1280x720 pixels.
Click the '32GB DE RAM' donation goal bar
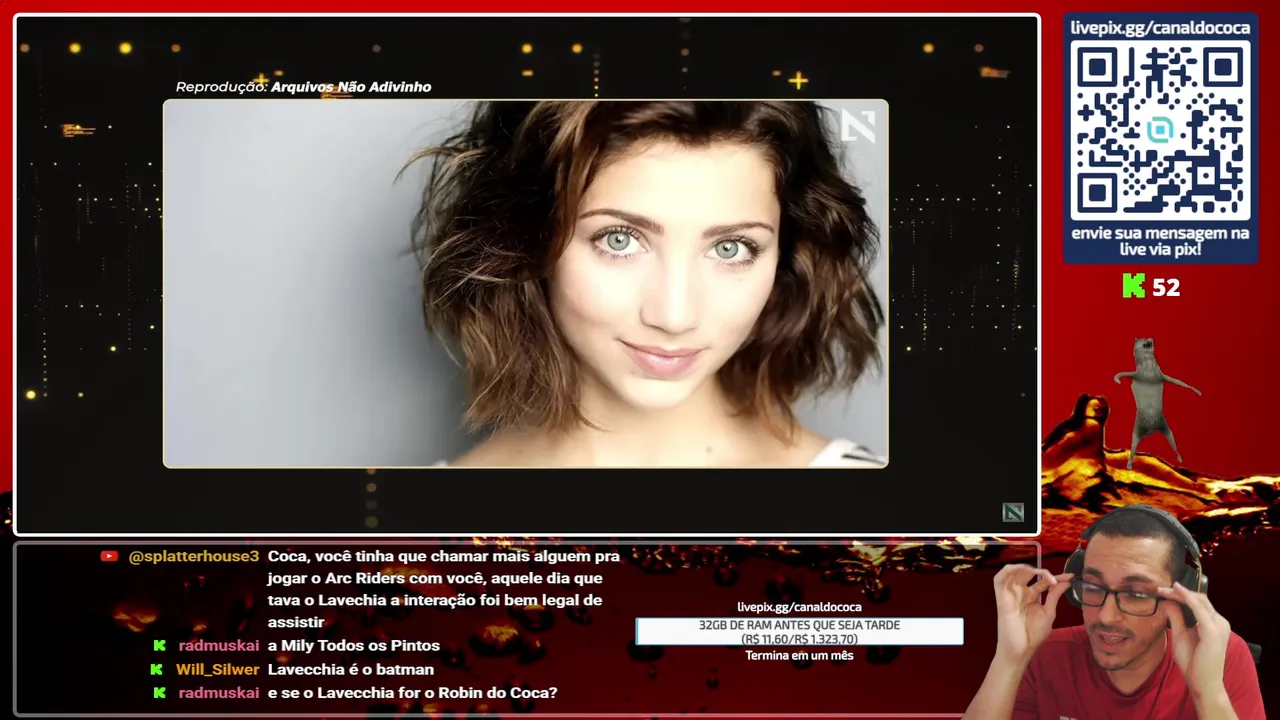800,632
